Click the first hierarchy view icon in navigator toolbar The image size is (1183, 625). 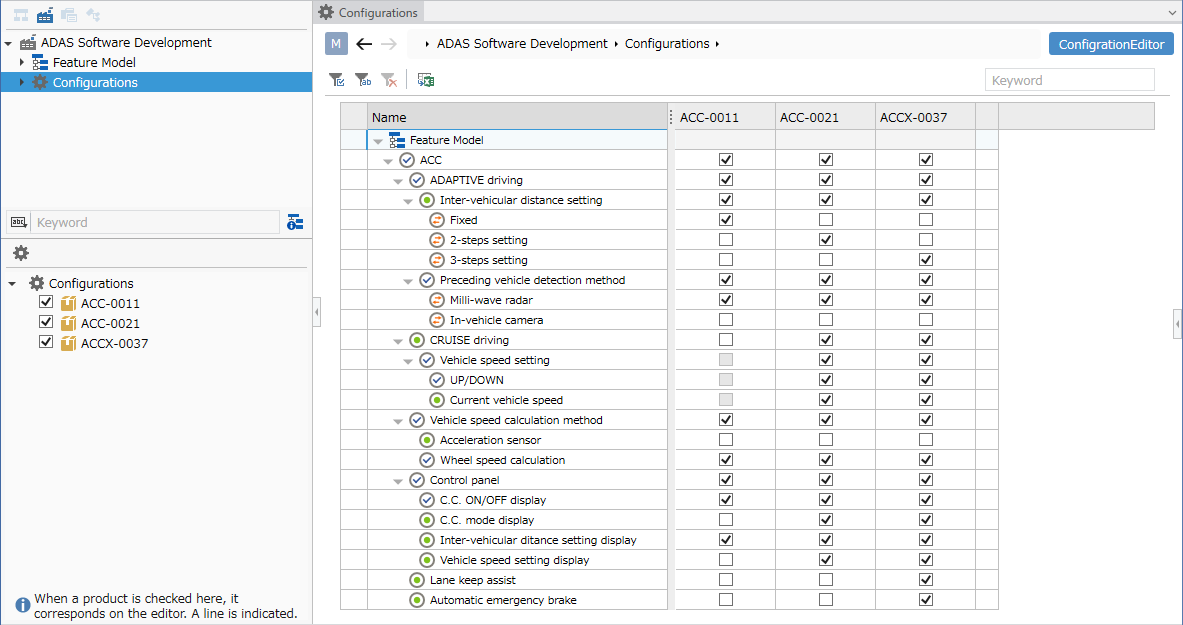click(x=21, y=15)
